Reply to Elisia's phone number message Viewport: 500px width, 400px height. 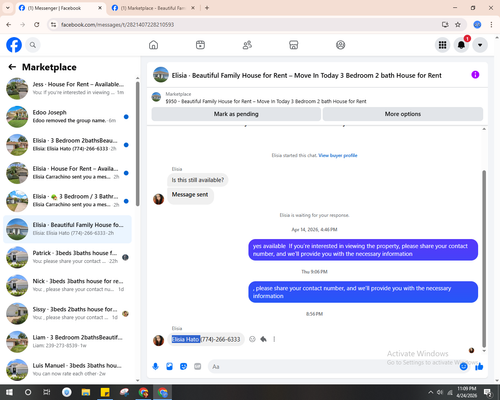(x=263, y=339)
